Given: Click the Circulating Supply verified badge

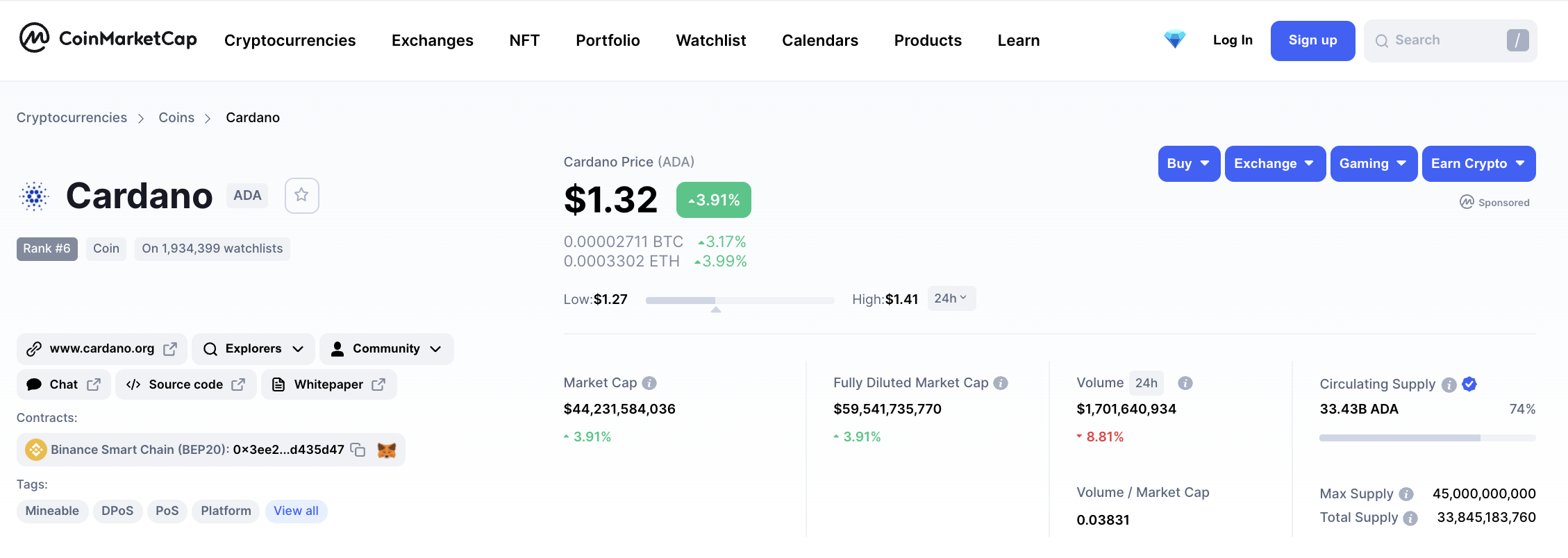Looking at the screenshot, I should [x=1469, y=384].
